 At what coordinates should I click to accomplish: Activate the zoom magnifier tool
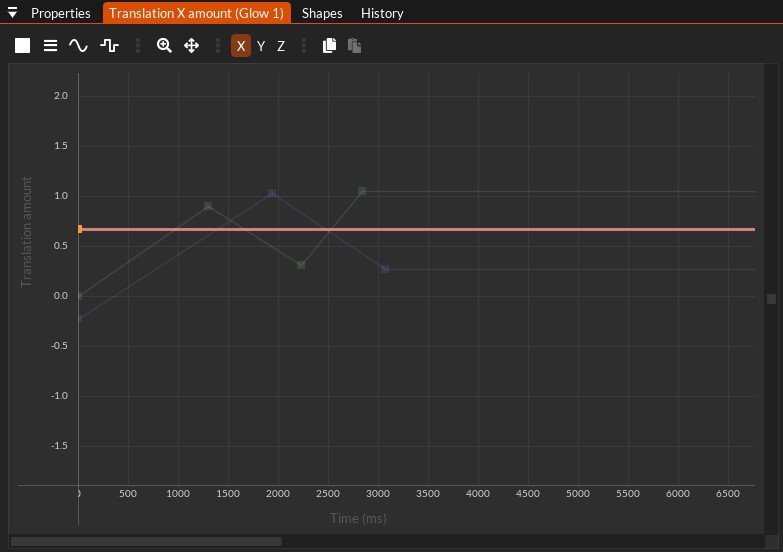tap(164, 45)
